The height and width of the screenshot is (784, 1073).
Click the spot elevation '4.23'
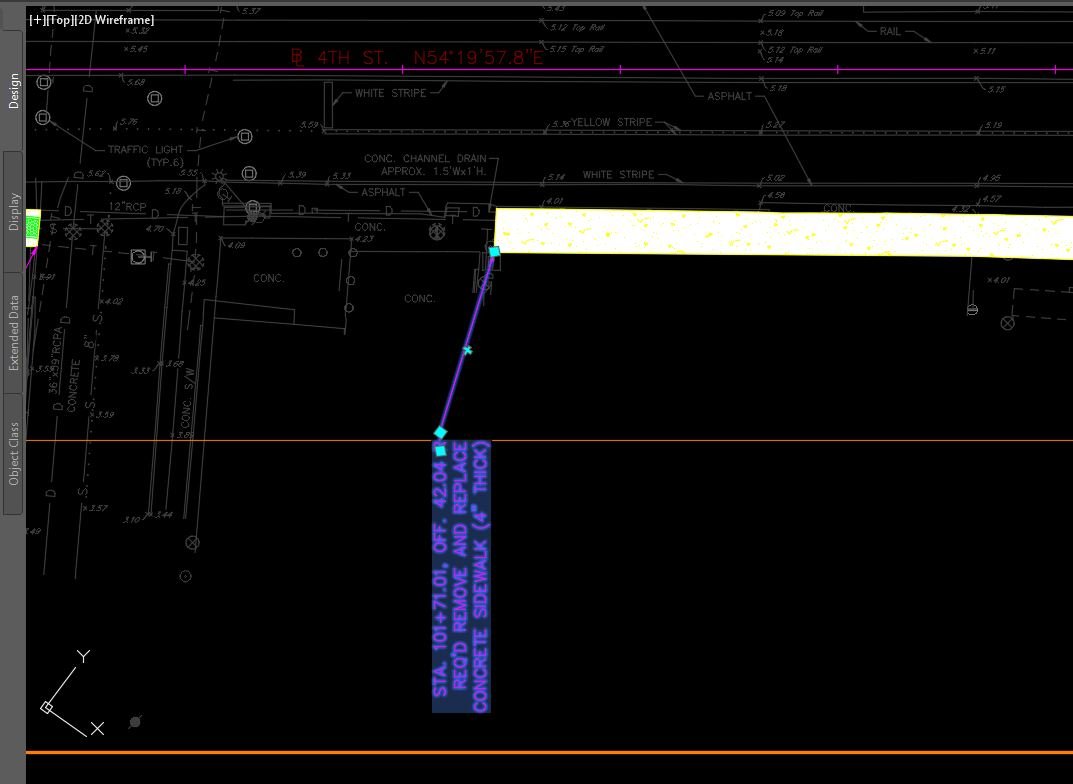pos(364,239)
